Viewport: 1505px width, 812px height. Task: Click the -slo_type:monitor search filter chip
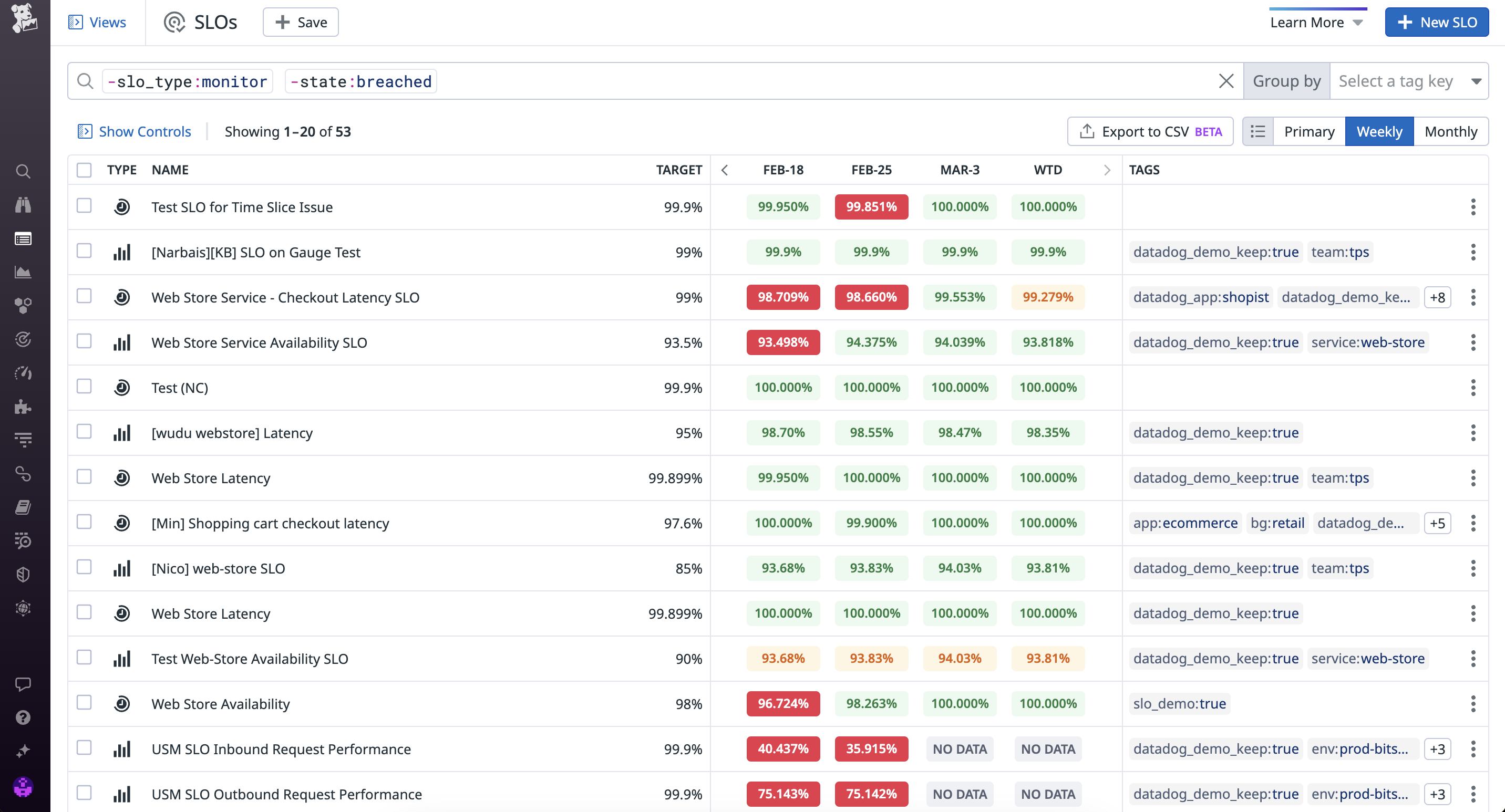pyautogui.click(x=187, y=81)
